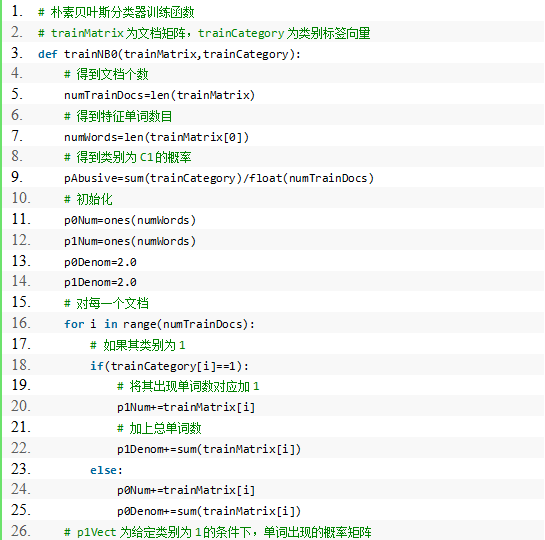Click the comment '# 得到类别为C1的概率'
The height and width of the screenshot is (540, 545).
coord(128,157)
